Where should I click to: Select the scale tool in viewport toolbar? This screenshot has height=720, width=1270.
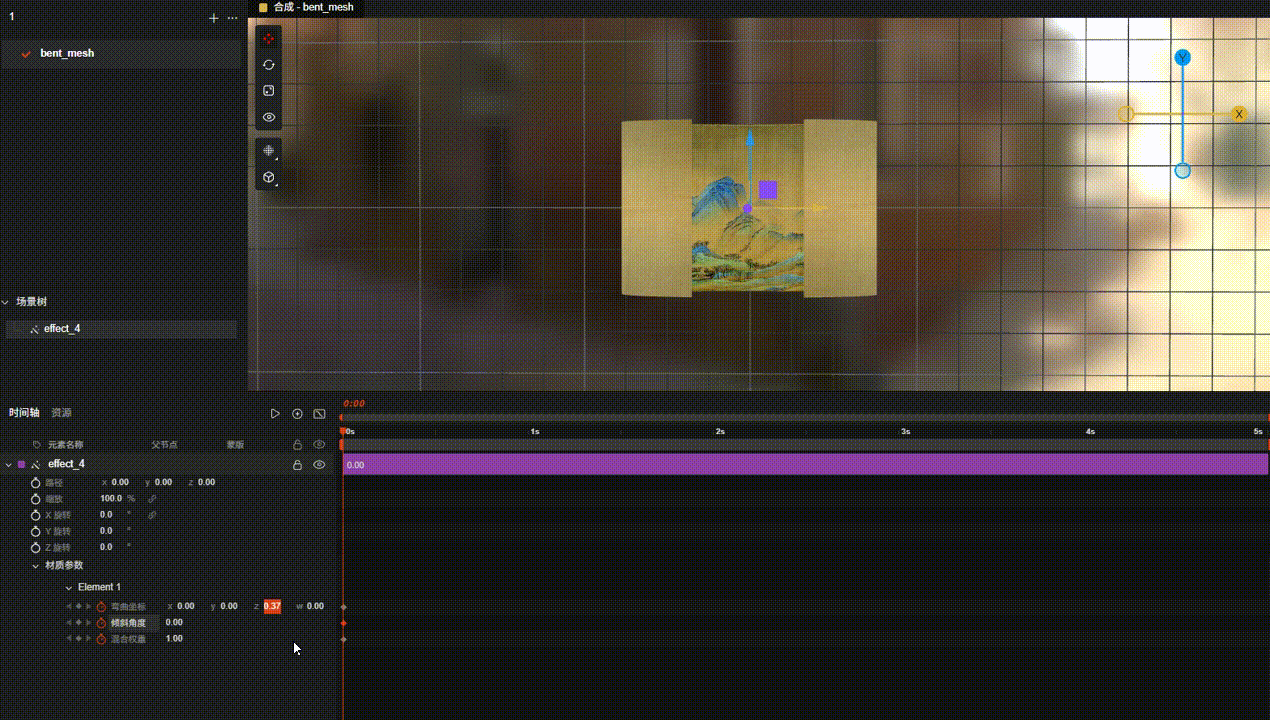(x=268, y=91)
